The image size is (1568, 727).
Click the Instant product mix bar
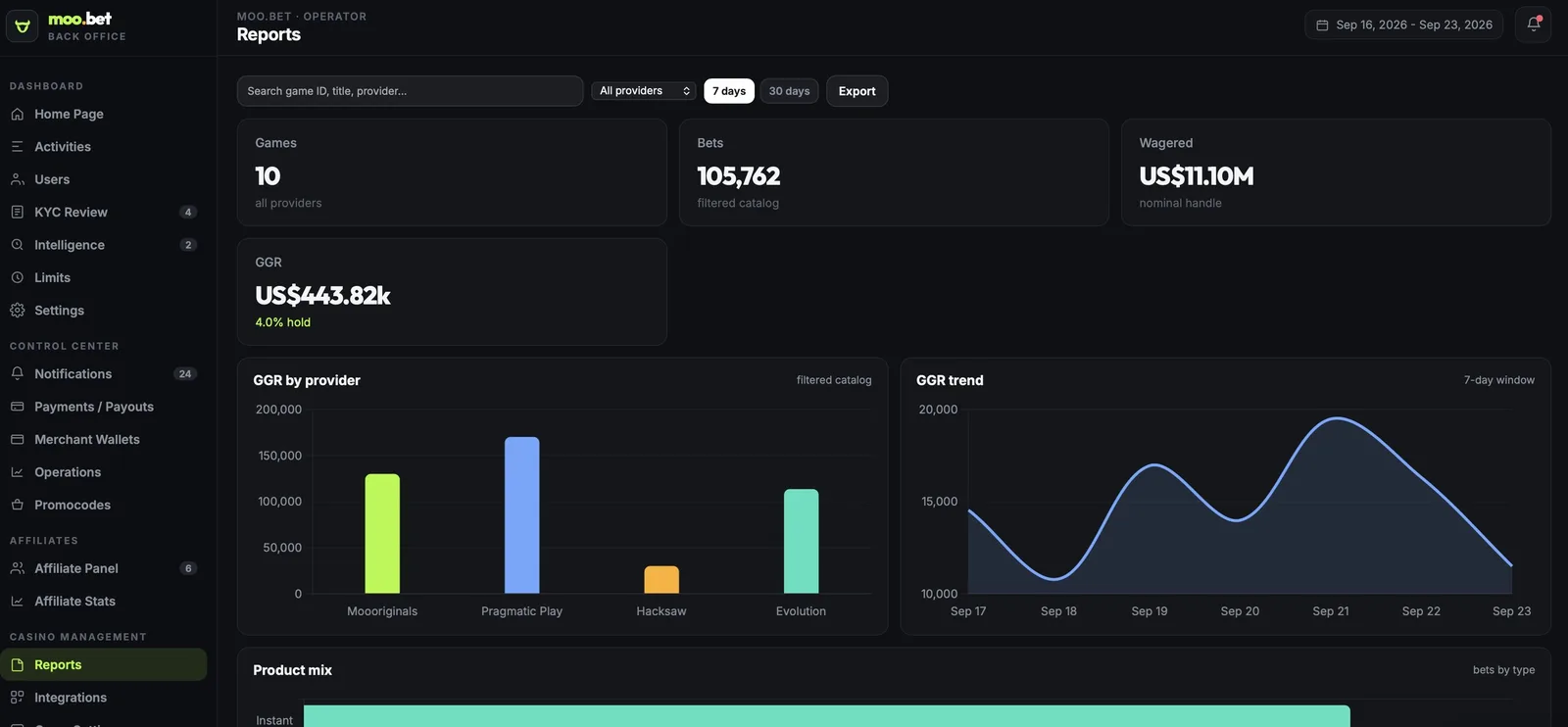tap(827, 716)
